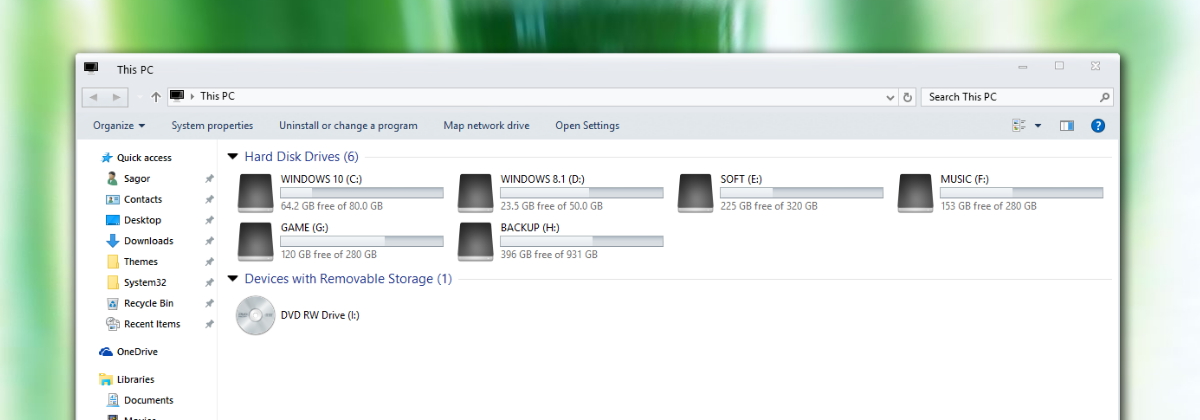Select OneDrive in navigation pane
Viewport: 1200px width, 420px height.
[x=137, y=352]
